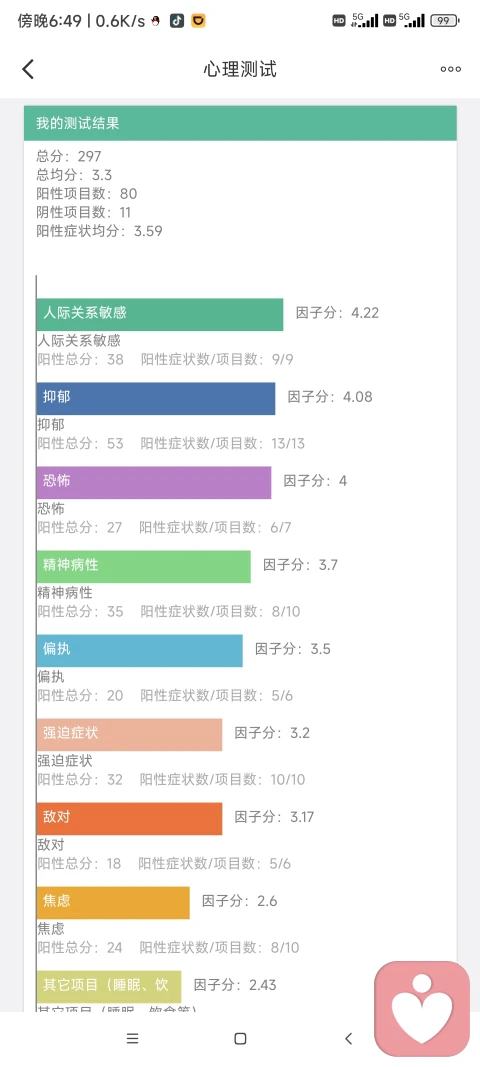Open Android recent apps menu button
Viewport: 480px width, 1067px height.
tap(133, 1038)
